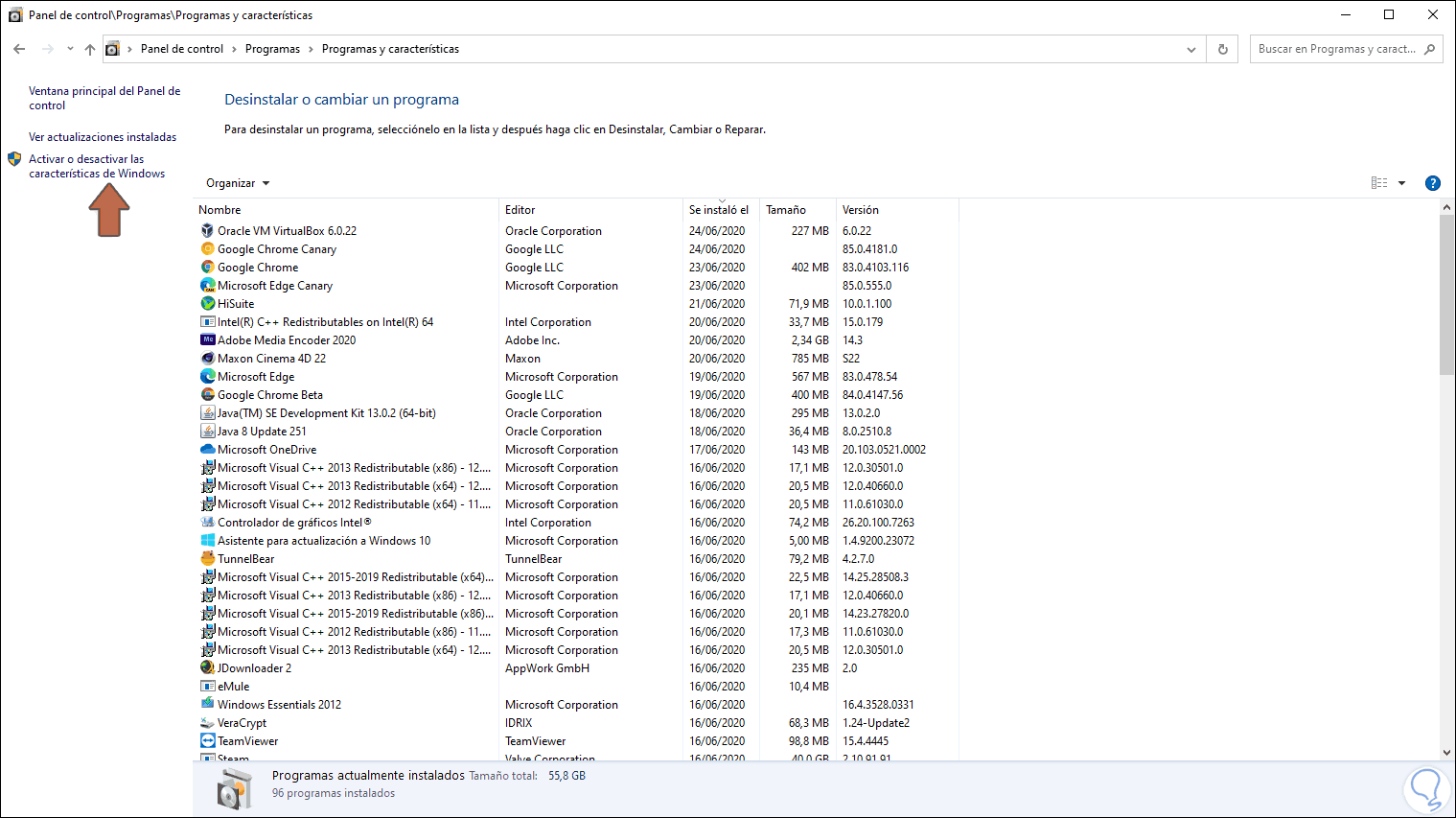Select the Microsoft Visual C++ 2015-2019 Redistributable (x64) row
This screenshot has width=1456, height=818.
[x=577, y=576]
